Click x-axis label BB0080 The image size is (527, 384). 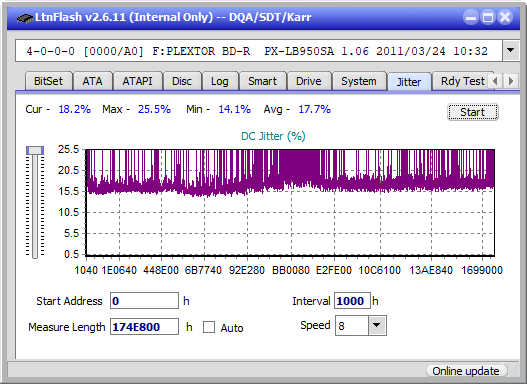[291, 270]
